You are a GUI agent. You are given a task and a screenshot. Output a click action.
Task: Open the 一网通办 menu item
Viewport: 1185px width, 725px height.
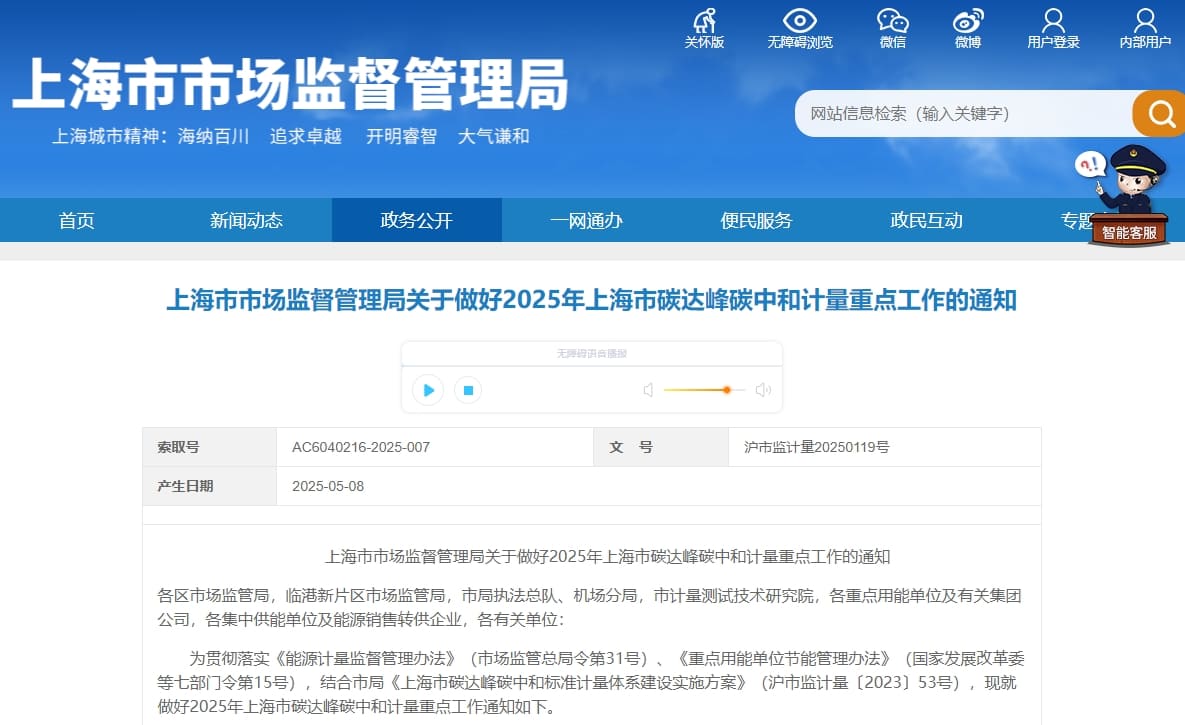[x=586, y=221]
